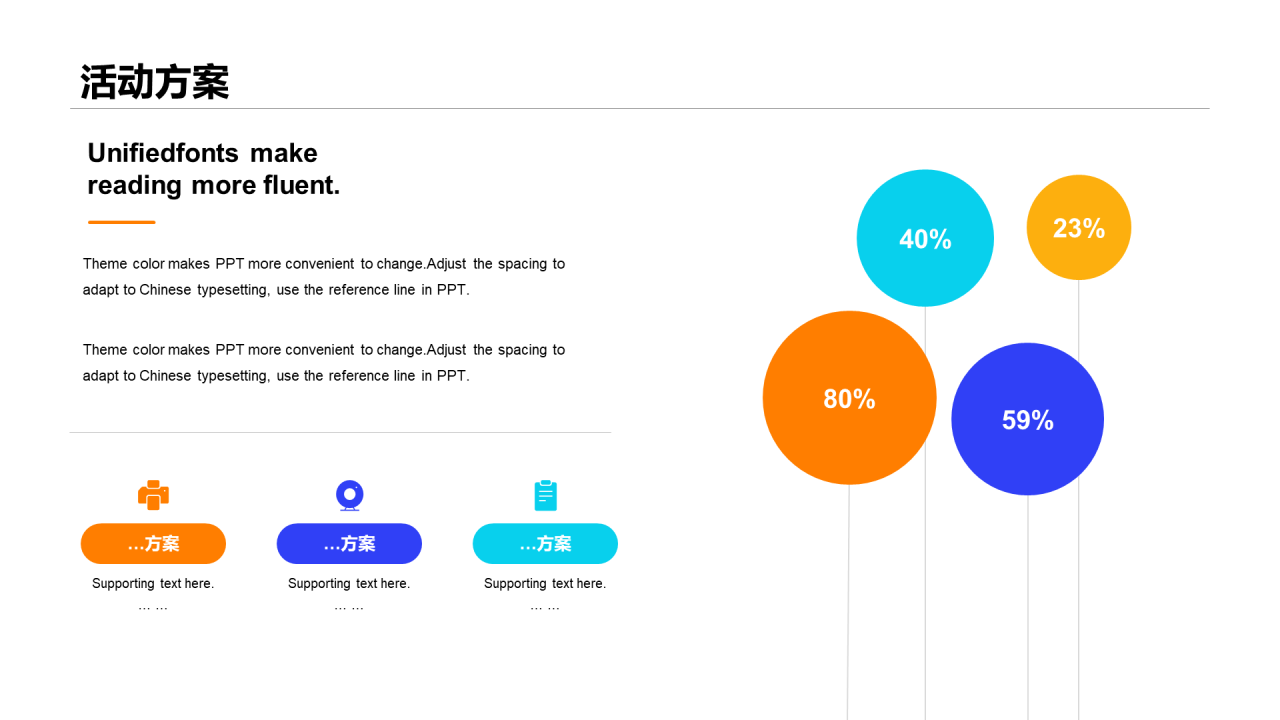Click the orange printer icon

pyautogui.click(x=153, y=495)
